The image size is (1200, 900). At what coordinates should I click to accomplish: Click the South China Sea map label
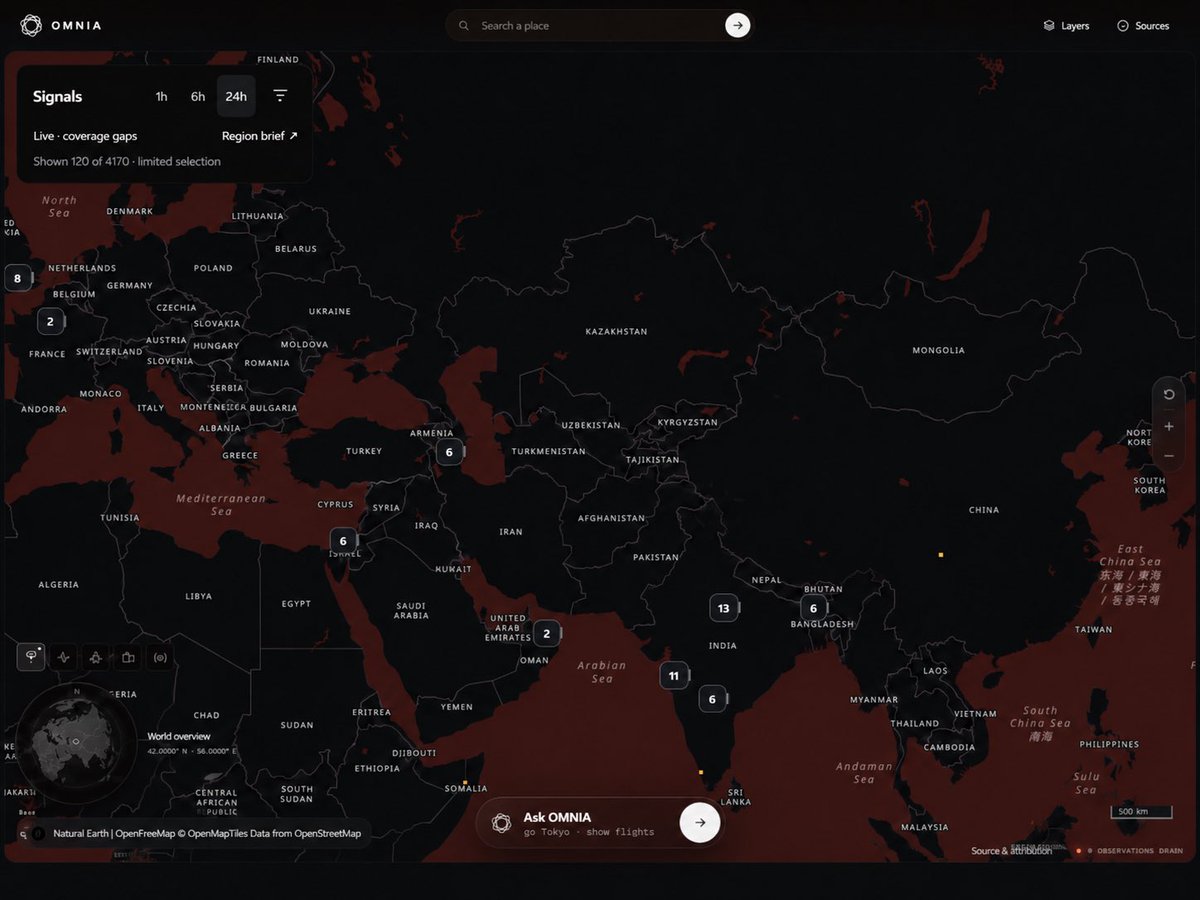click(x=1040, y=723)
